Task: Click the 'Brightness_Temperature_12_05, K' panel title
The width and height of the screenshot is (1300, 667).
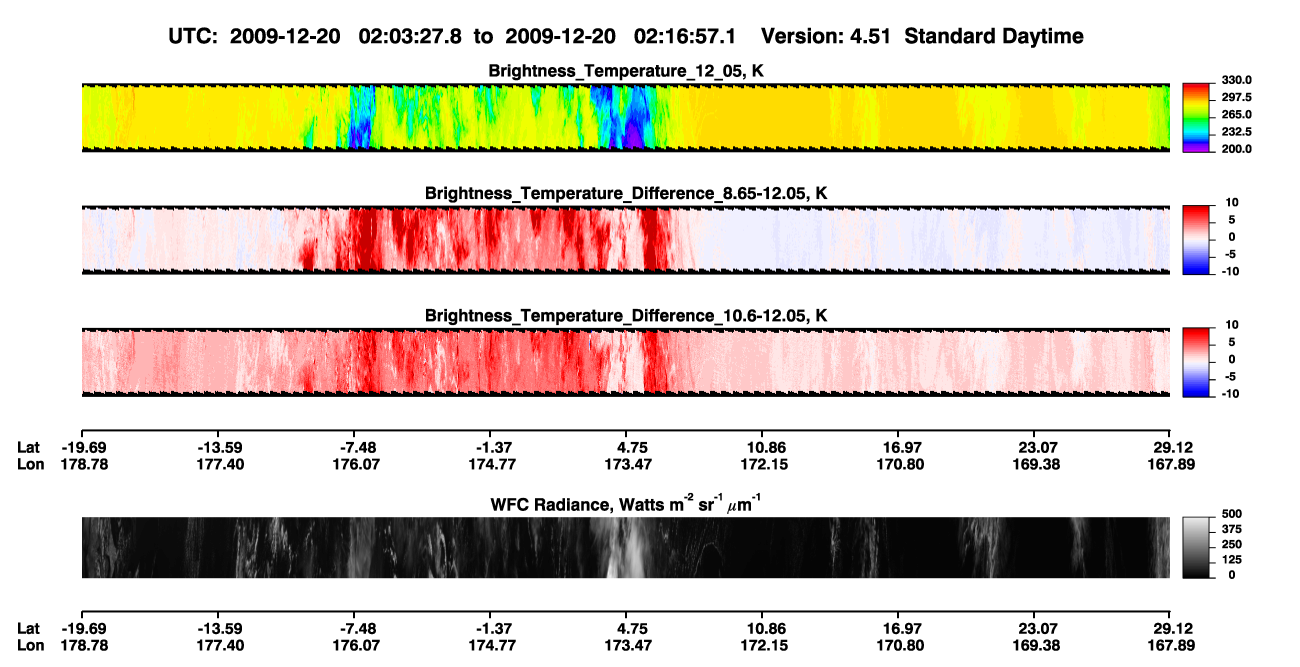Action: click(626, 71)
